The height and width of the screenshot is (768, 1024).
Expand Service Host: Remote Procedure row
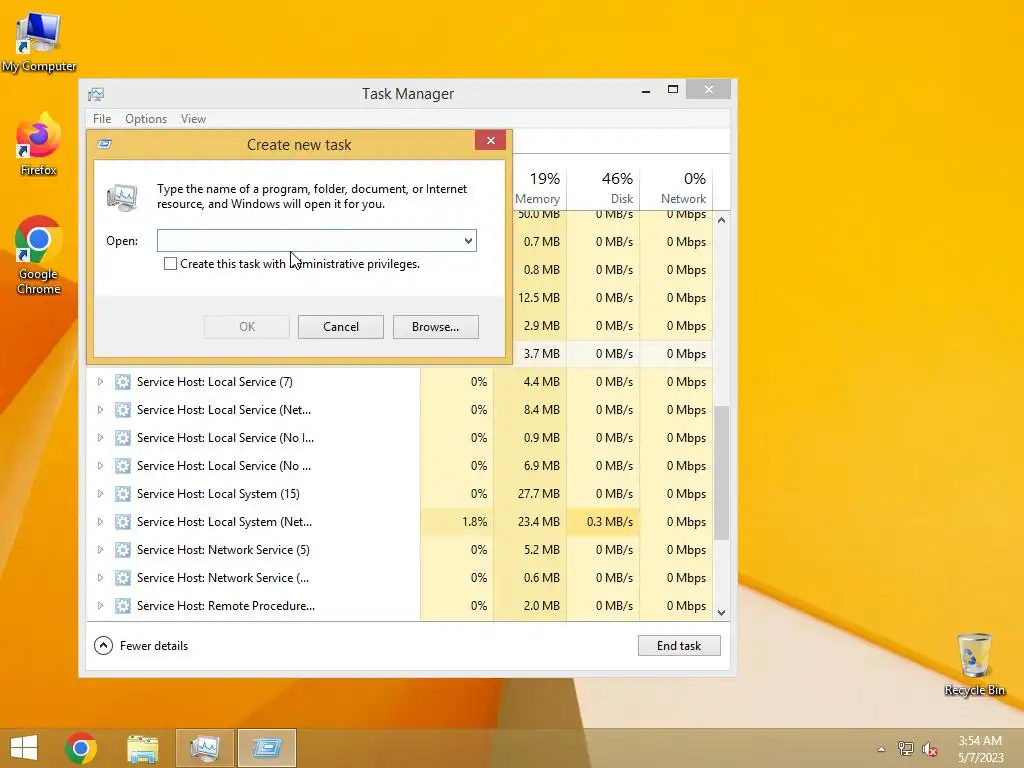(100, 606)
